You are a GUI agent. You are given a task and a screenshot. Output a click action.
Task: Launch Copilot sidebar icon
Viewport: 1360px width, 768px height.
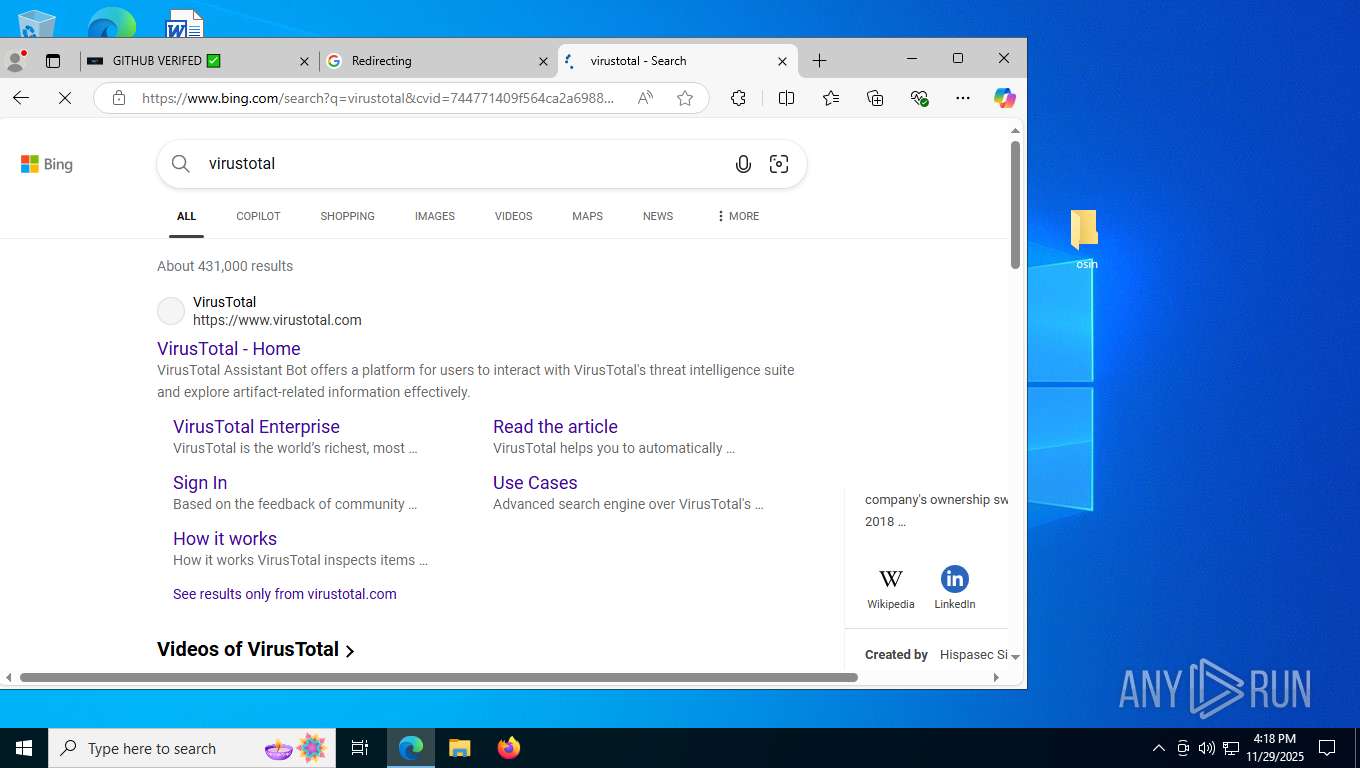coord(1005,98)
